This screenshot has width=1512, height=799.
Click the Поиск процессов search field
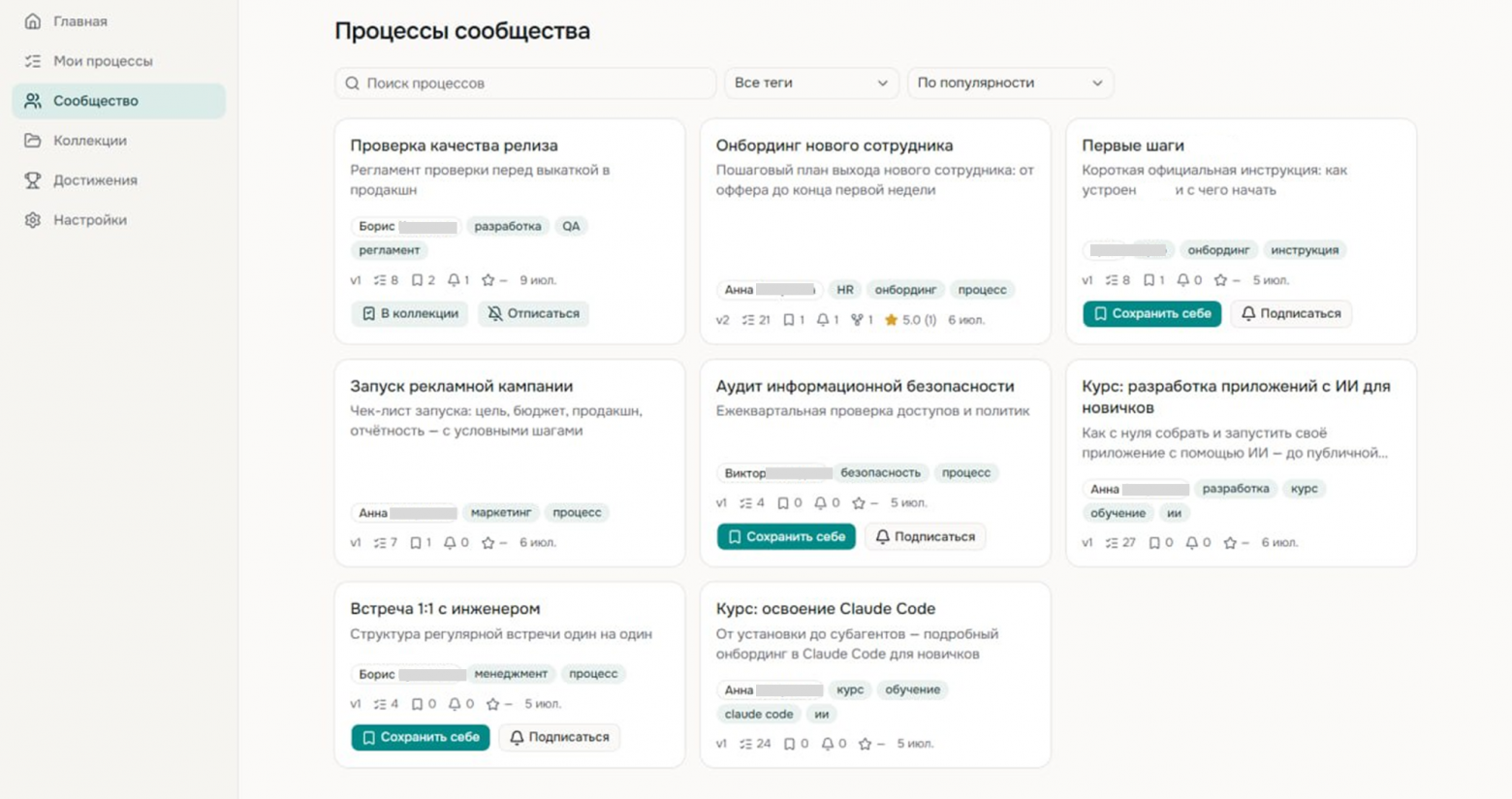click(525, 82)
